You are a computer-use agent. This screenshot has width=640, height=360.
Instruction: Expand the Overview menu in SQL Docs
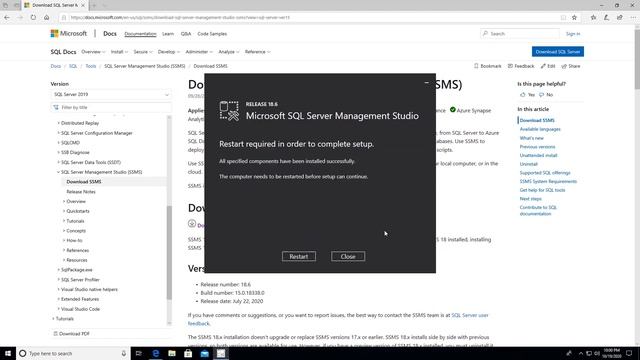point(93,52)
